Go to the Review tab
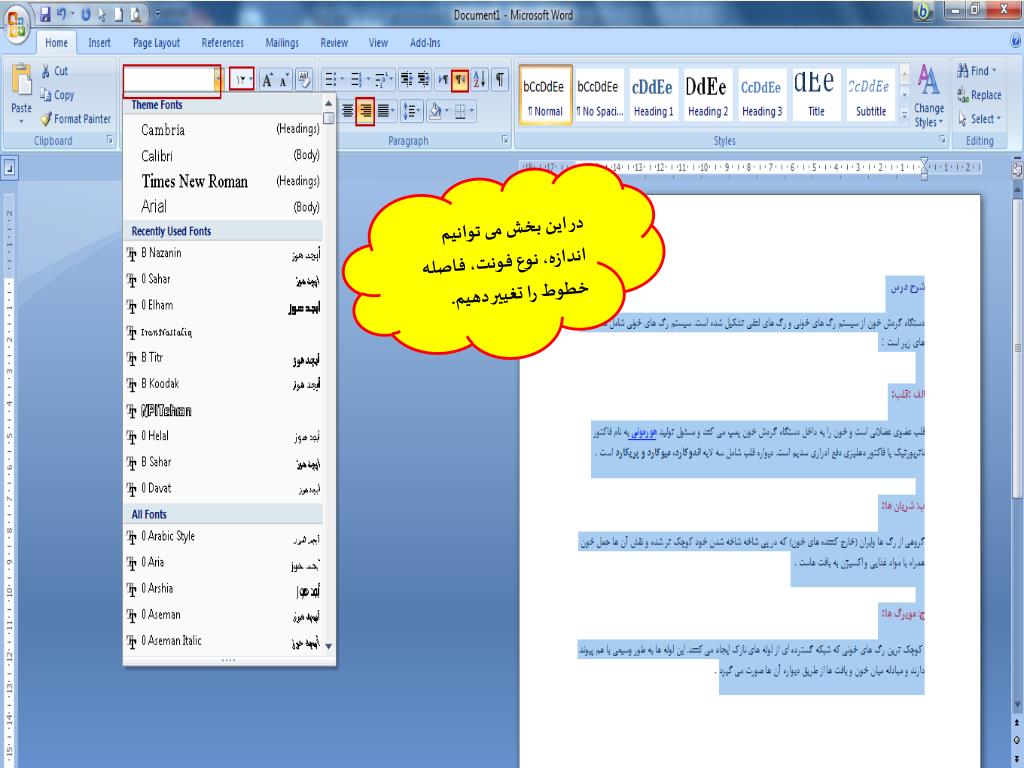The width and height of the screenshot is (1024, 768). 334,43
